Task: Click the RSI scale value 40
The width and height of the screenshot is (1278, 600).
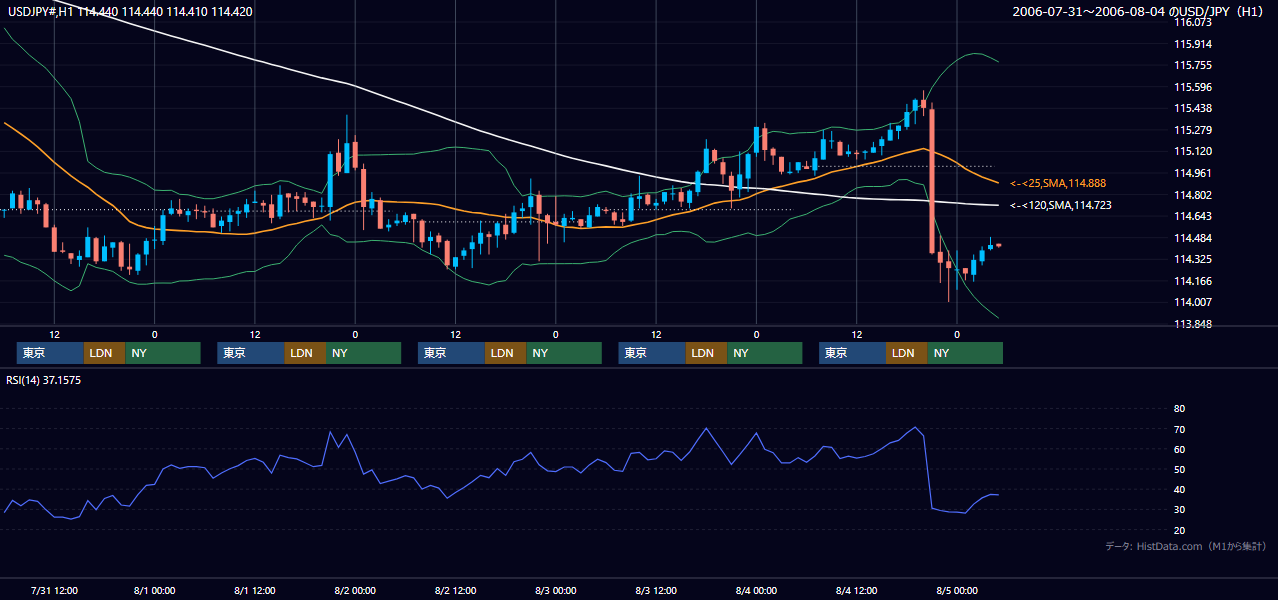Action: pos(1179,489)
